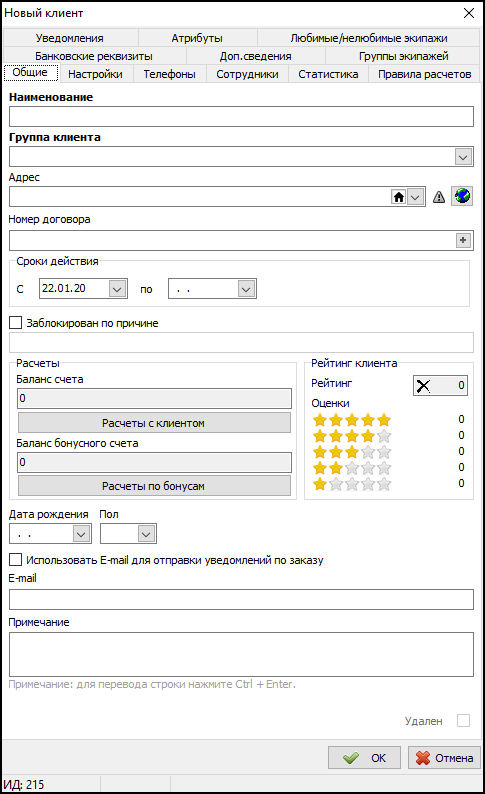Toggle use E-mail for order notifications checkbox
This screenshot has height=794, width=485.
coord(16,560)
